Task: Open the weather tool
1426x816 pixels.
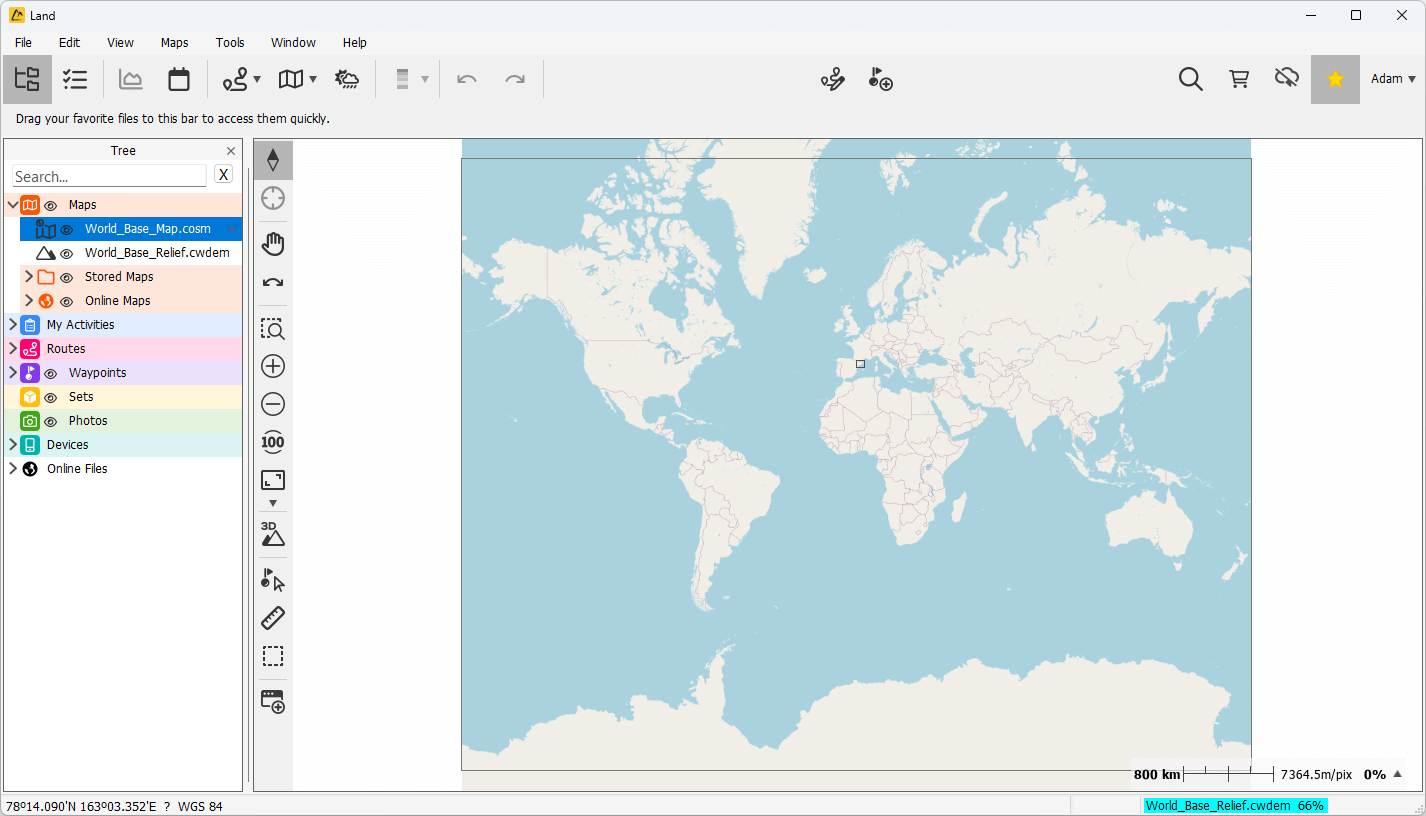Action: [x=347, y=78]
